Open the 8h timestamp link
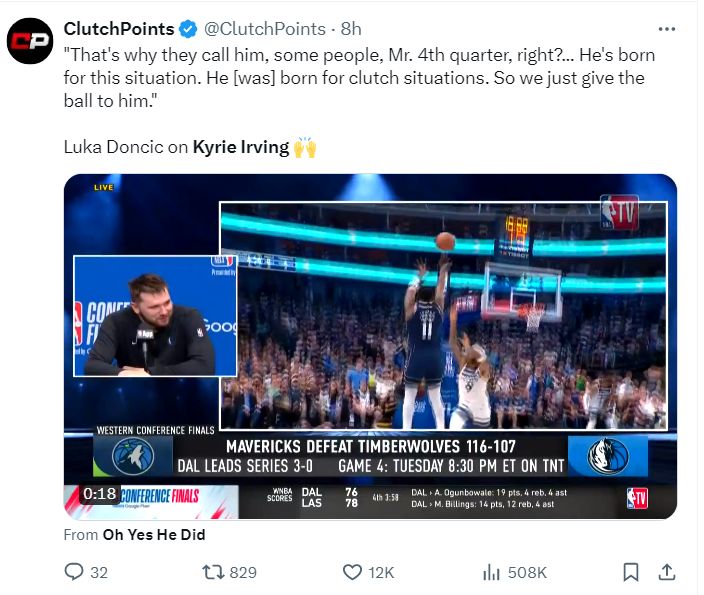The height and width of the screenshot is (595, 704). coord(351,29)
